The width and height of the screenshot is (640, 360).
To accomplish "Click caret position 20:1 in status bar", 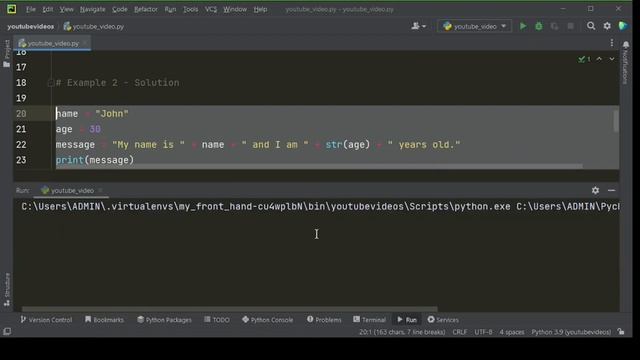I will (x=402, y=332).
